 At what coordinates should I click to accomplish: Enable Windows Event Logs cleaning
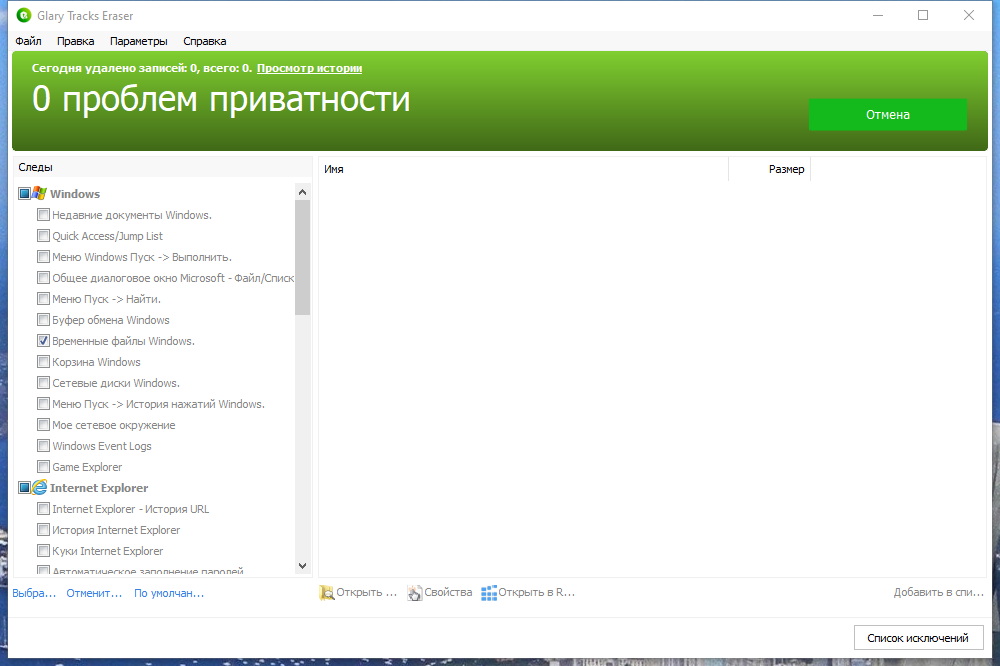click(x=43, y=445)
